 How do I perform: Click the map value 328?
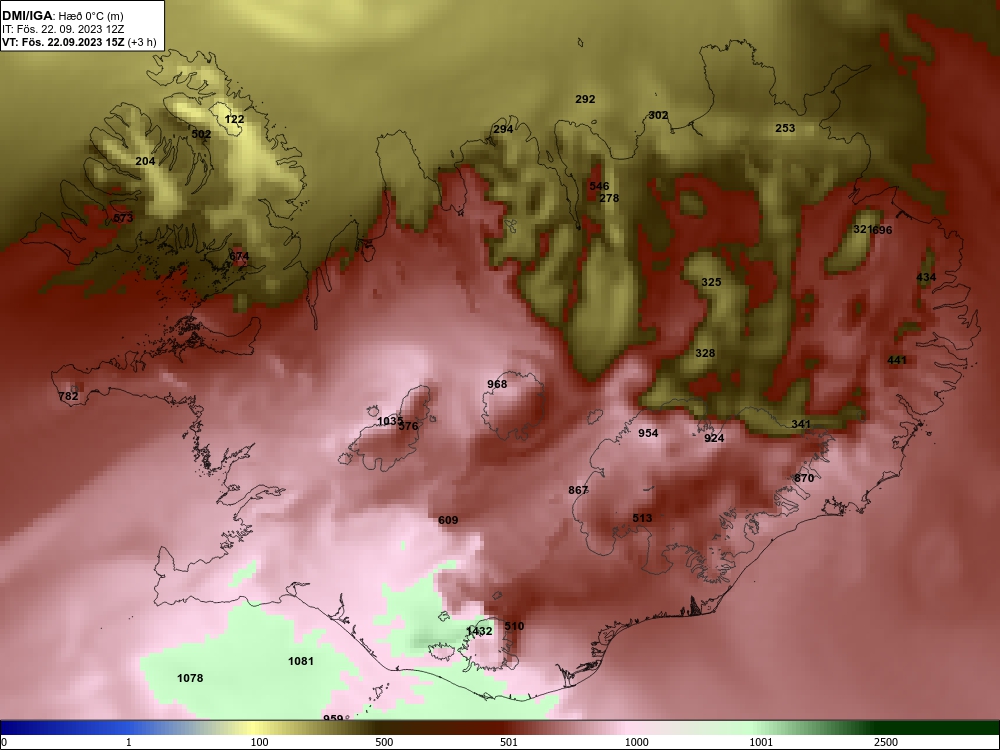[x=705, y=353]
